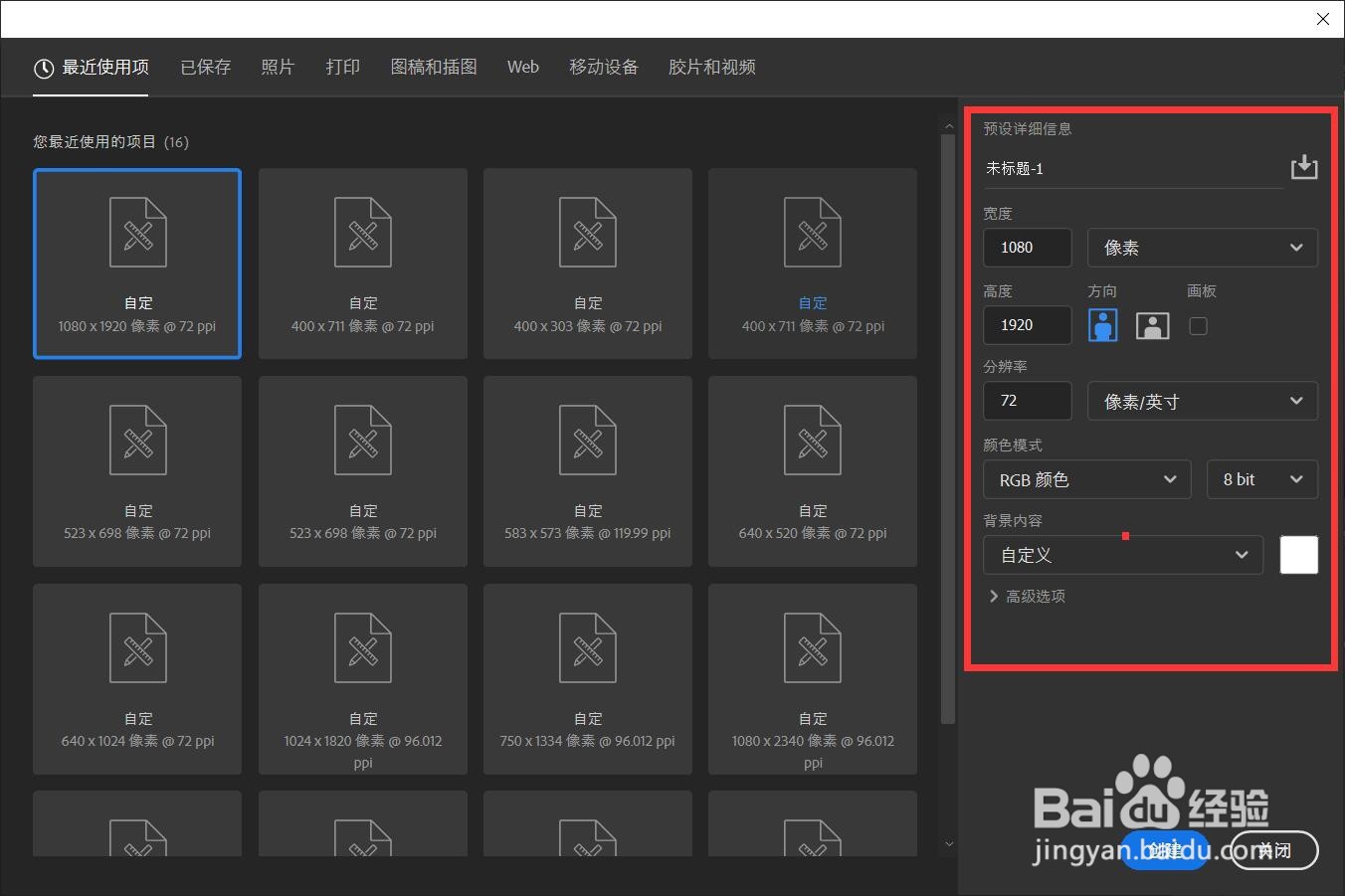The width and height of the screenshot is (1345, 896).
Task: Click the 关闭 button
Action: [1274, 850]
